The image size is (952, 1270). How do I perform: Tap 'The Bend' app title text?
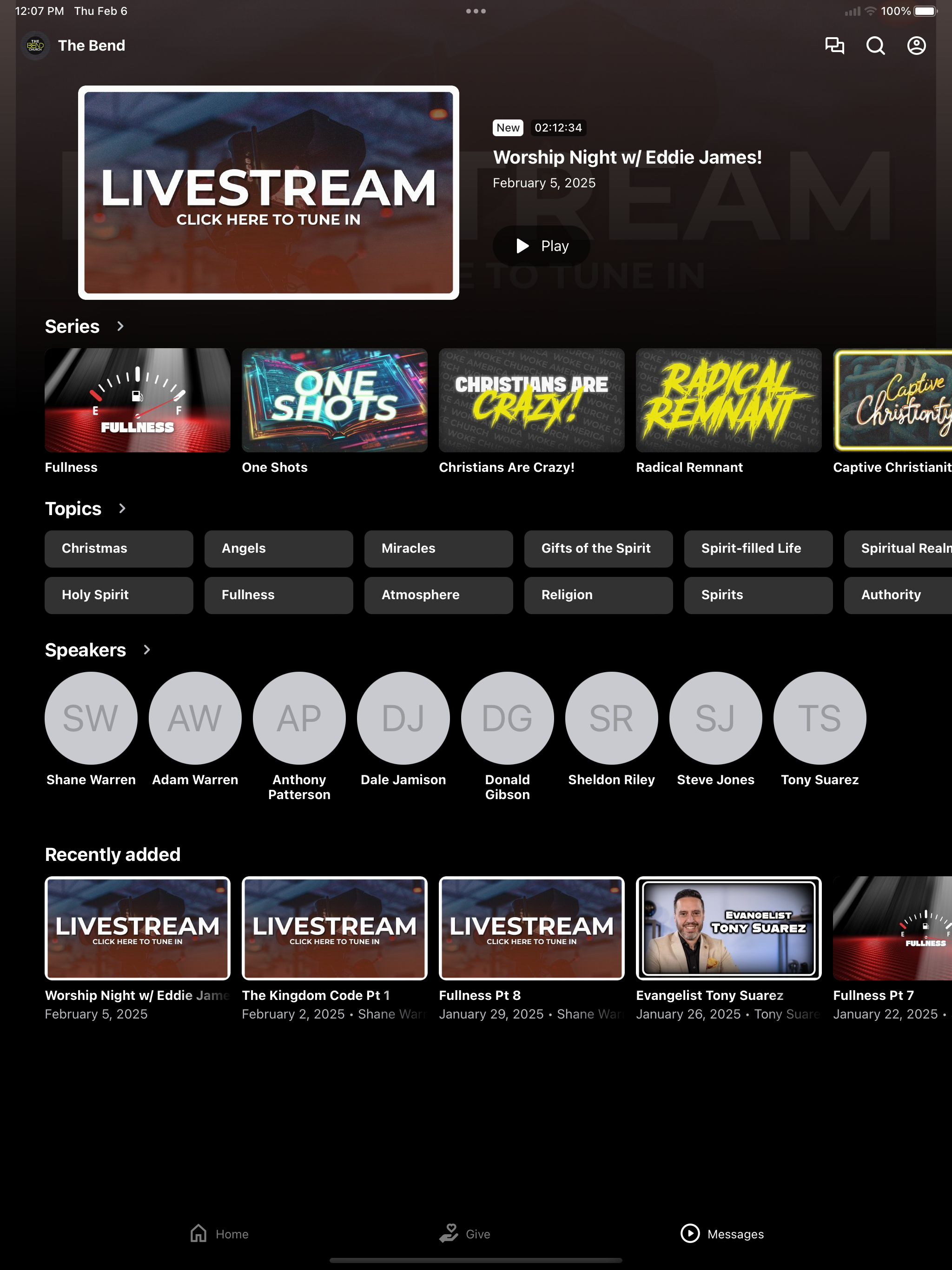tap(92, 46)
